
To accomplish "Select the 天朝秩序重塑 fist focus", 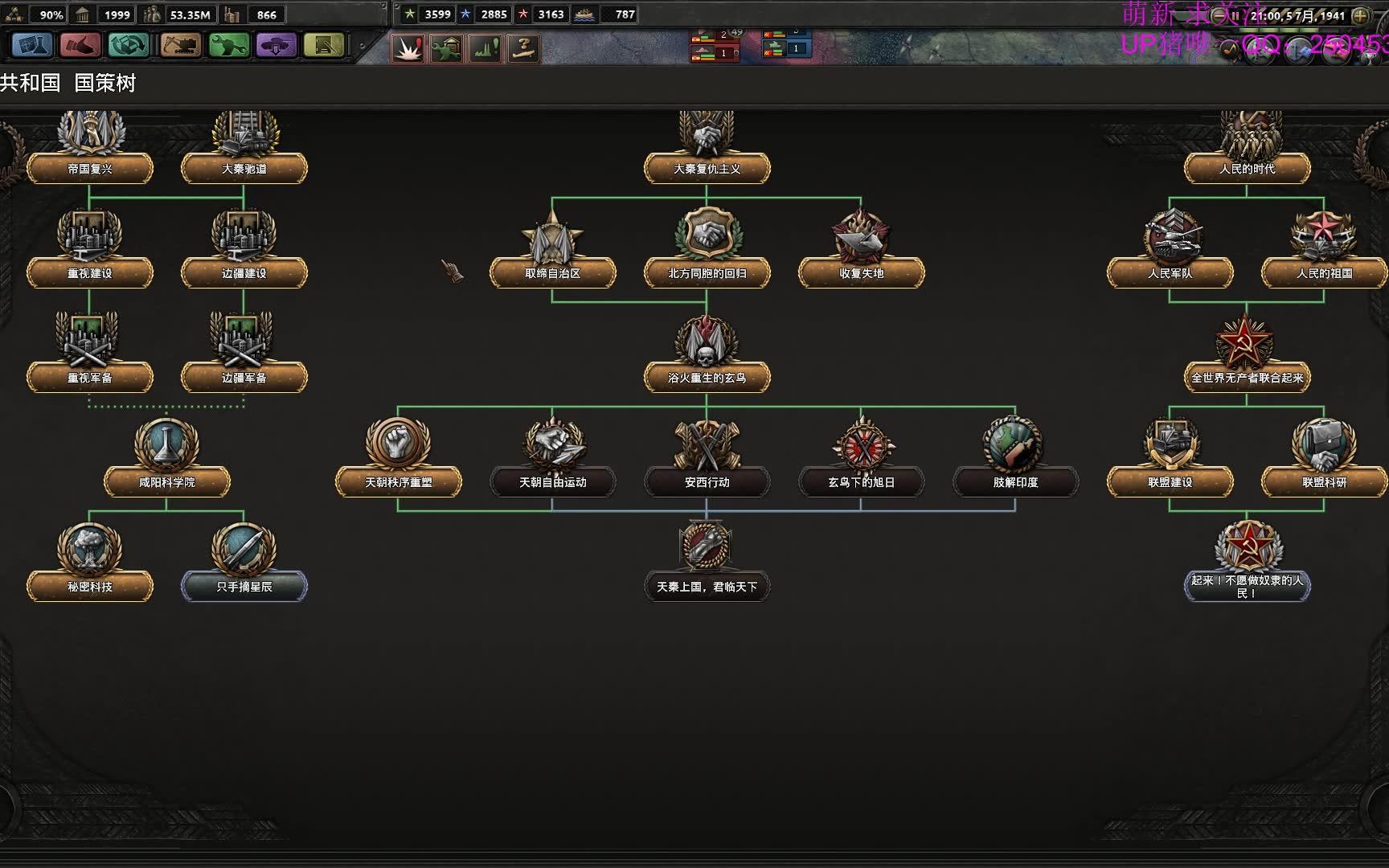I will [399, 481].
